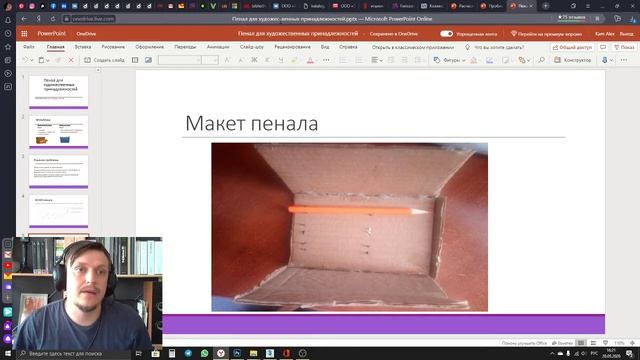
Task: Switch to the Вставка tab
Action: [x=83, y=47]
